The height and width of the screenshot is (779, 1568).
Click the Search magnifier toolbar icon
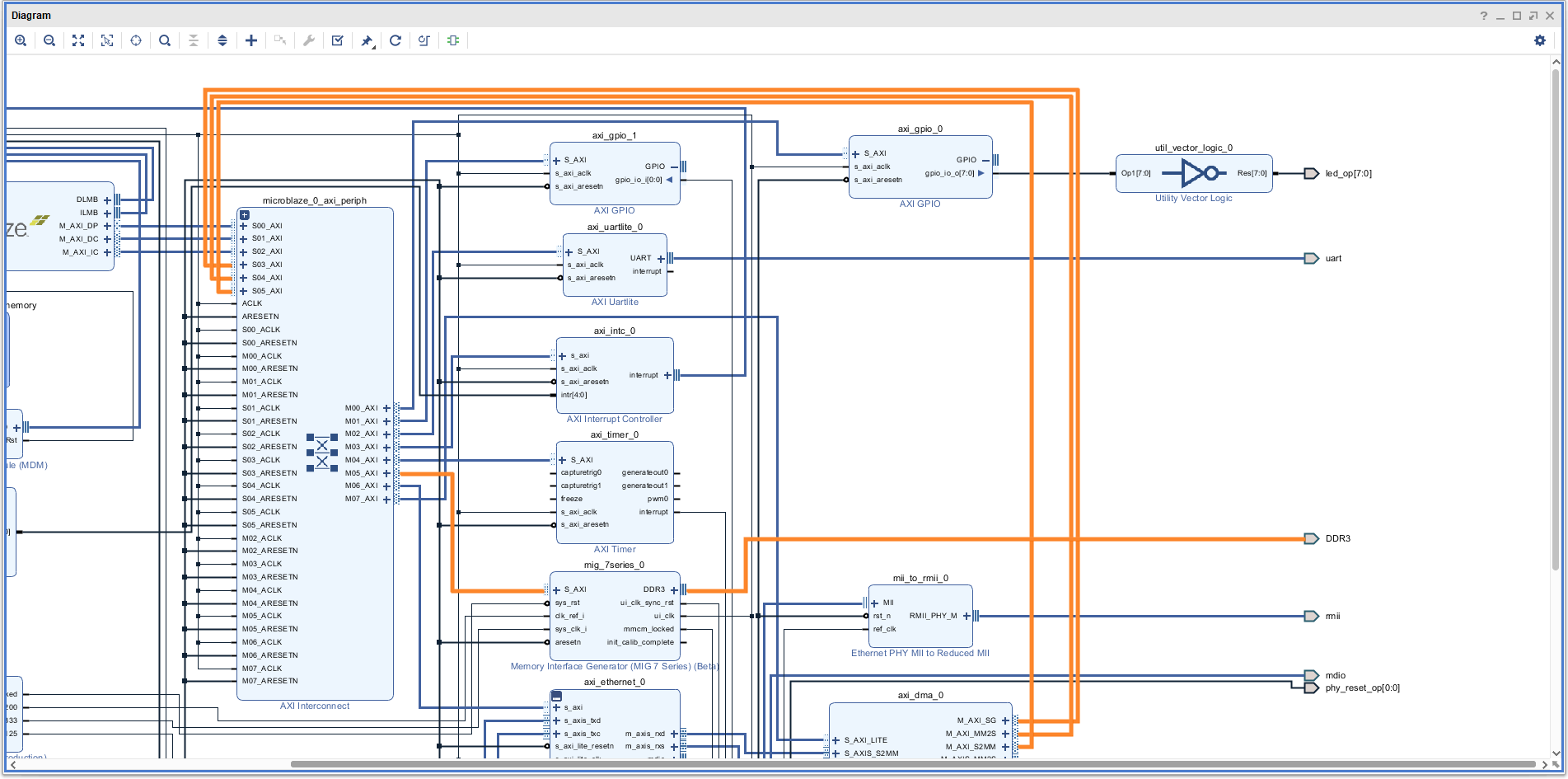(165, 40)
